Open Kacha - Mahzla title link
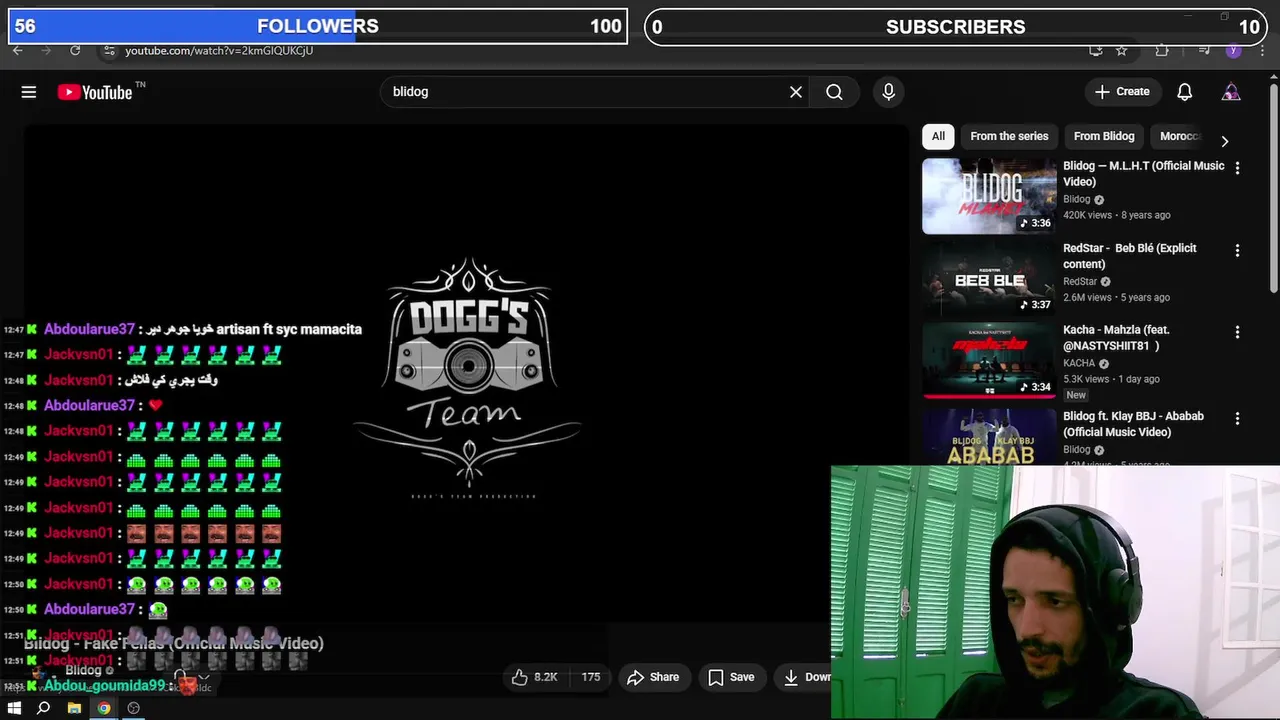This screenshot has height=720, width=1280. [1116, 338]
